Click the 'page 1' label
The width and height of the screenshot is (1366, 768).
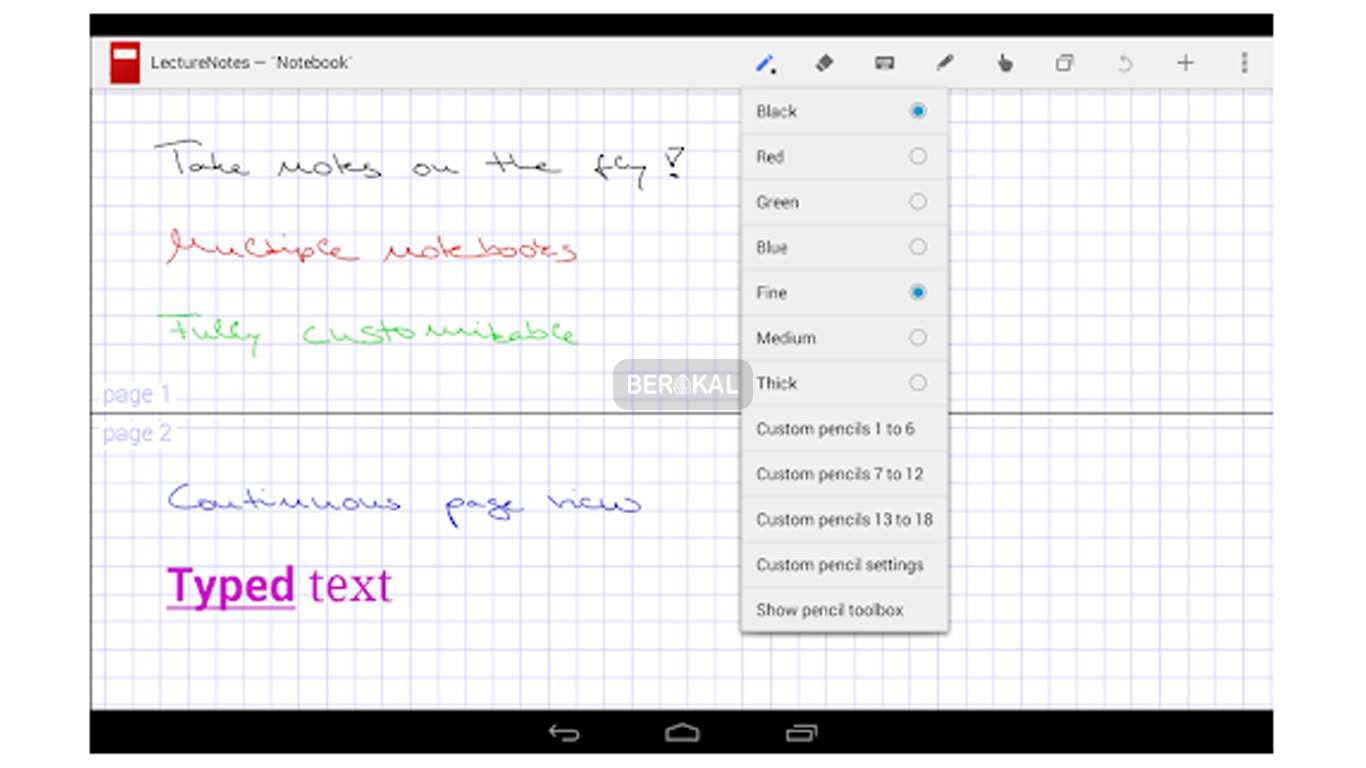click(x=136, y=394)
